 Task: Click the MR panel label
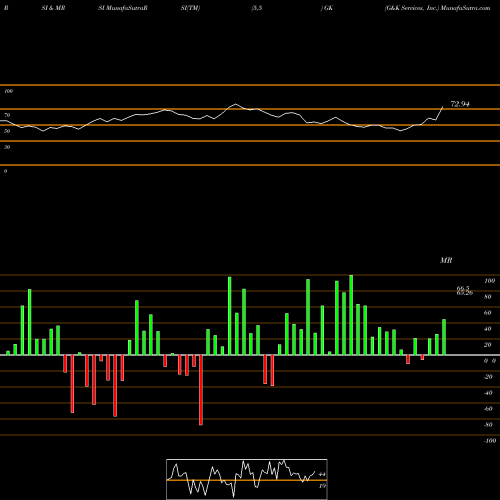tap(446, 260)
